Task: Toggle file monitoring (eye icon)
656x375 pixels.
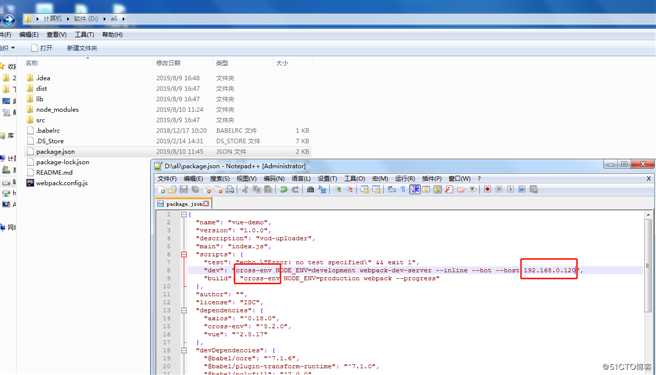Action: click(472, 190)
